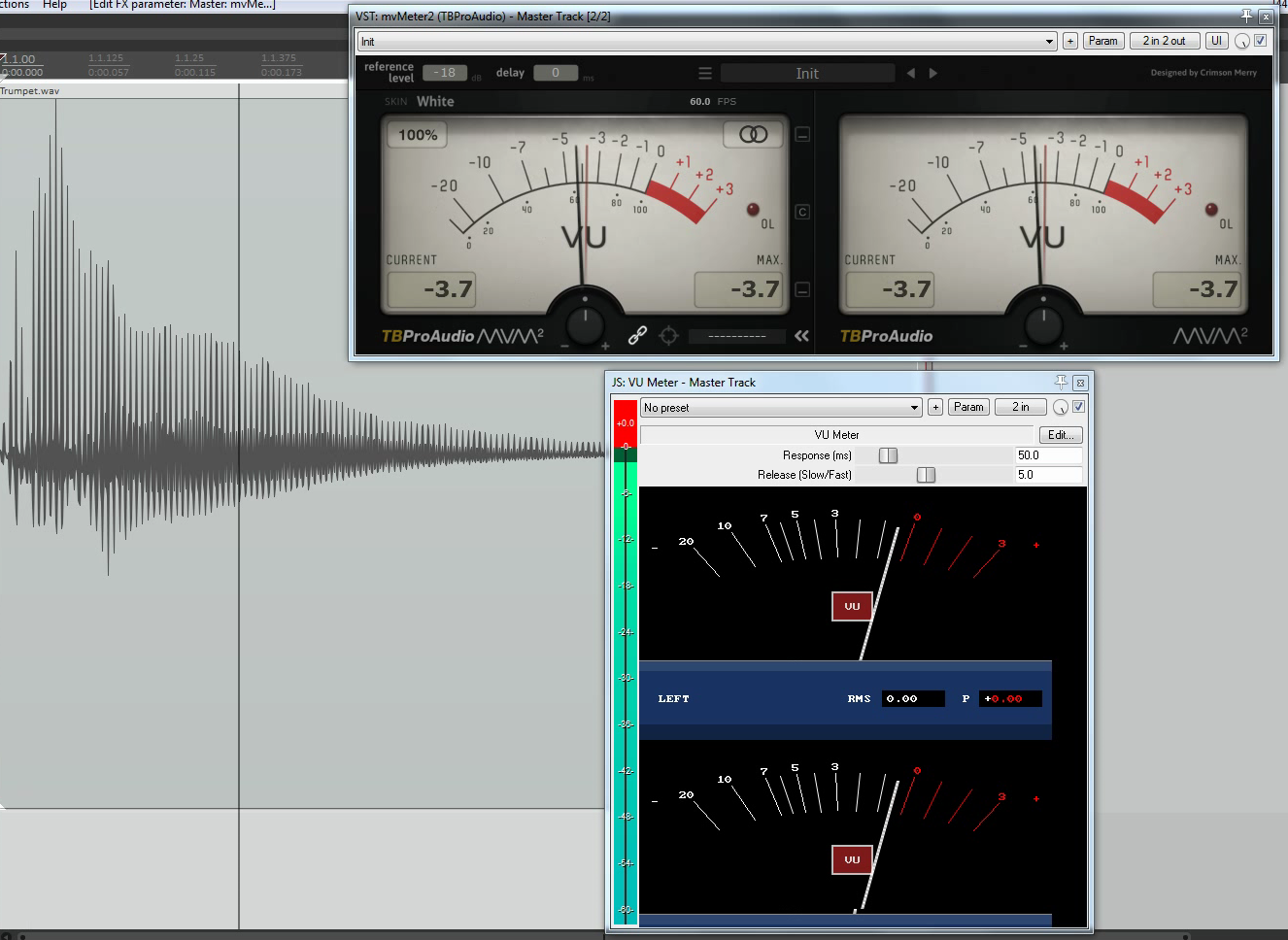Click the C button between the meters

[x=802, y=212]
